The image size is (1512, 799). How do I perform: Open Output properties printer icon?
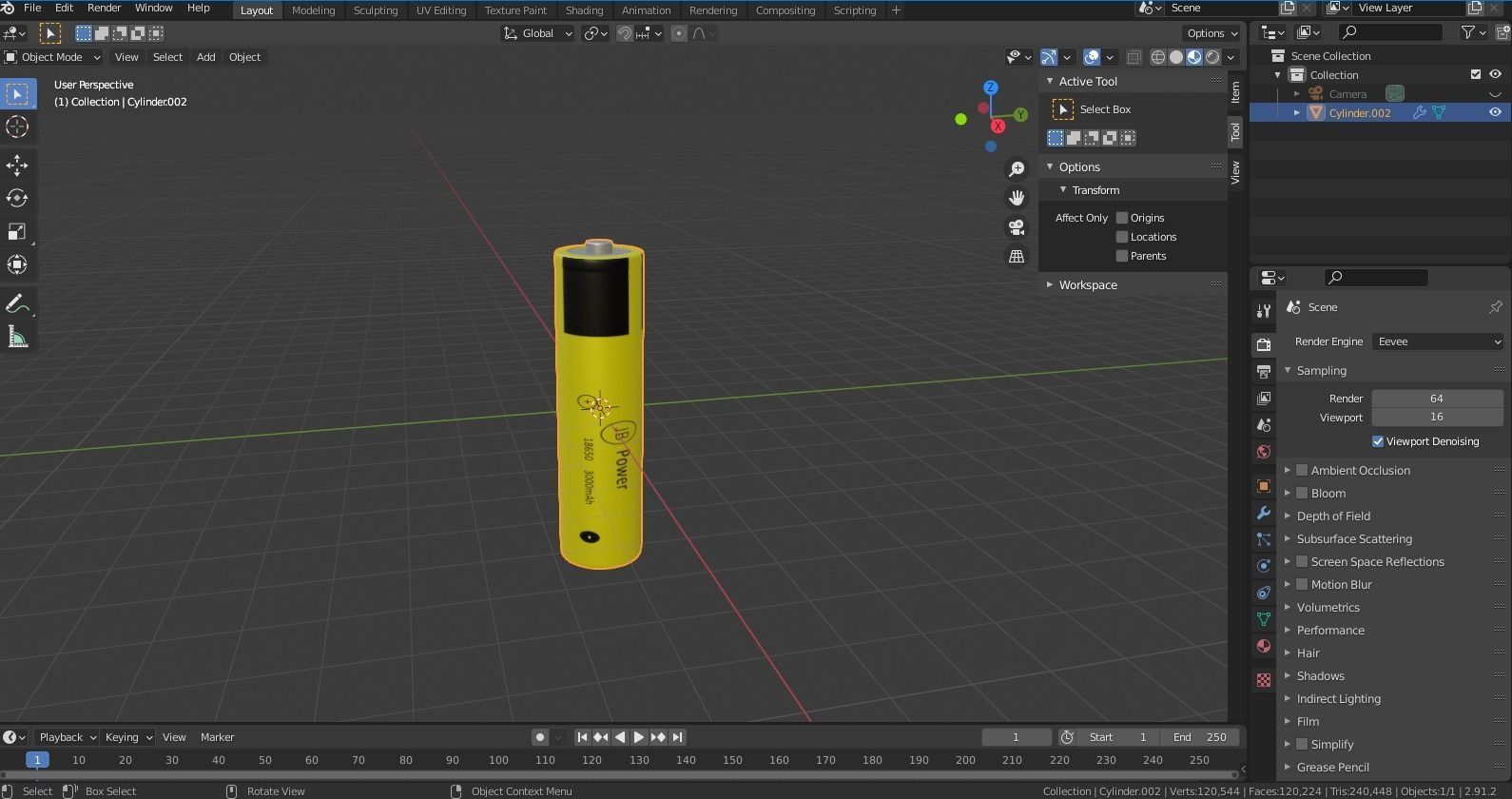tap(1263, 371)
